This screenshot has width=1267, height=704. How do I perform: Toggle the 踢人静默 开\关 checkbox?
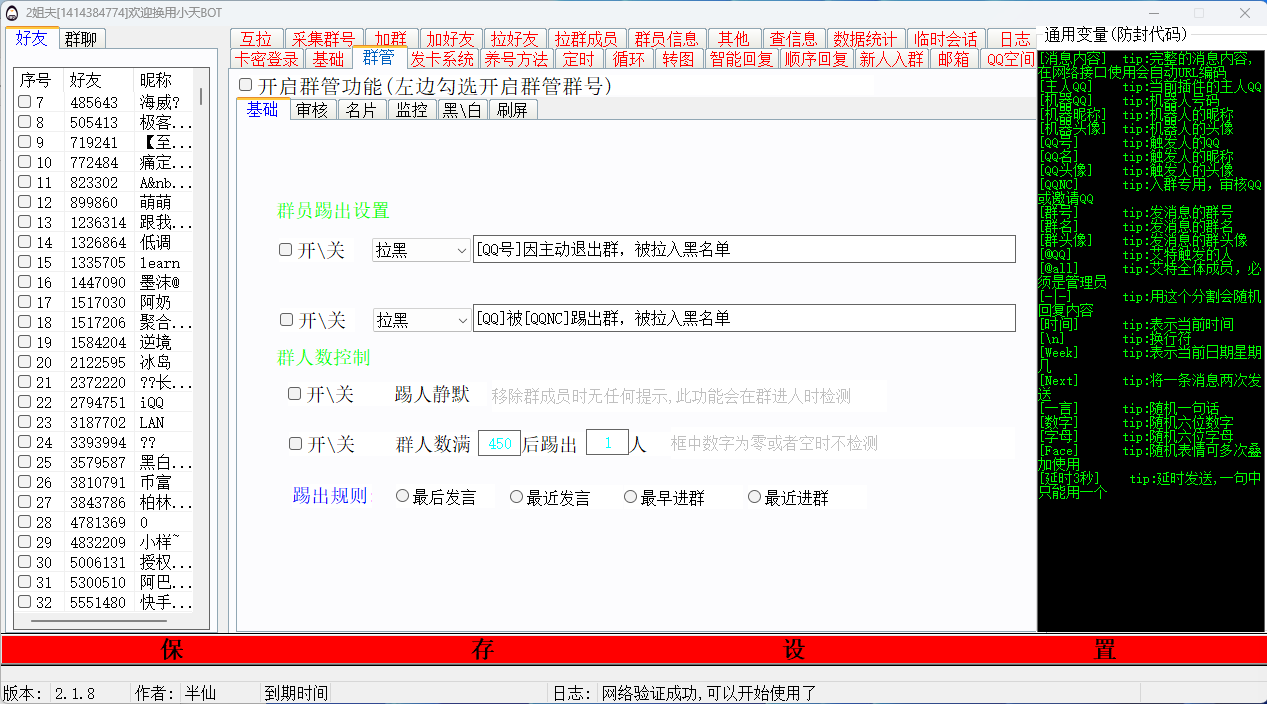[295, 394]
